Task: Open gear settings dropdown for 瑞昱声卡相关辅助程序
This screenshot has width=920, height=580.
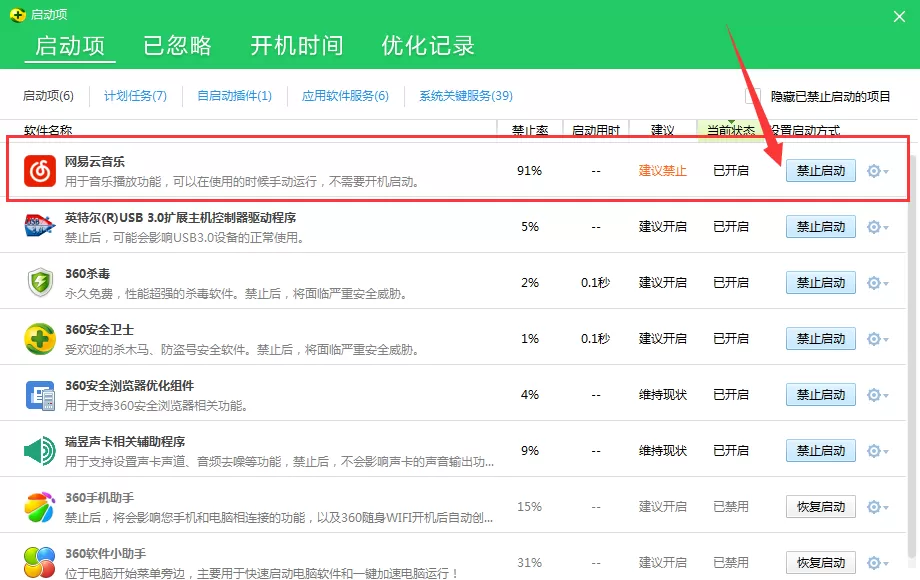Action: pyautogui.click(x=878, y=450)
